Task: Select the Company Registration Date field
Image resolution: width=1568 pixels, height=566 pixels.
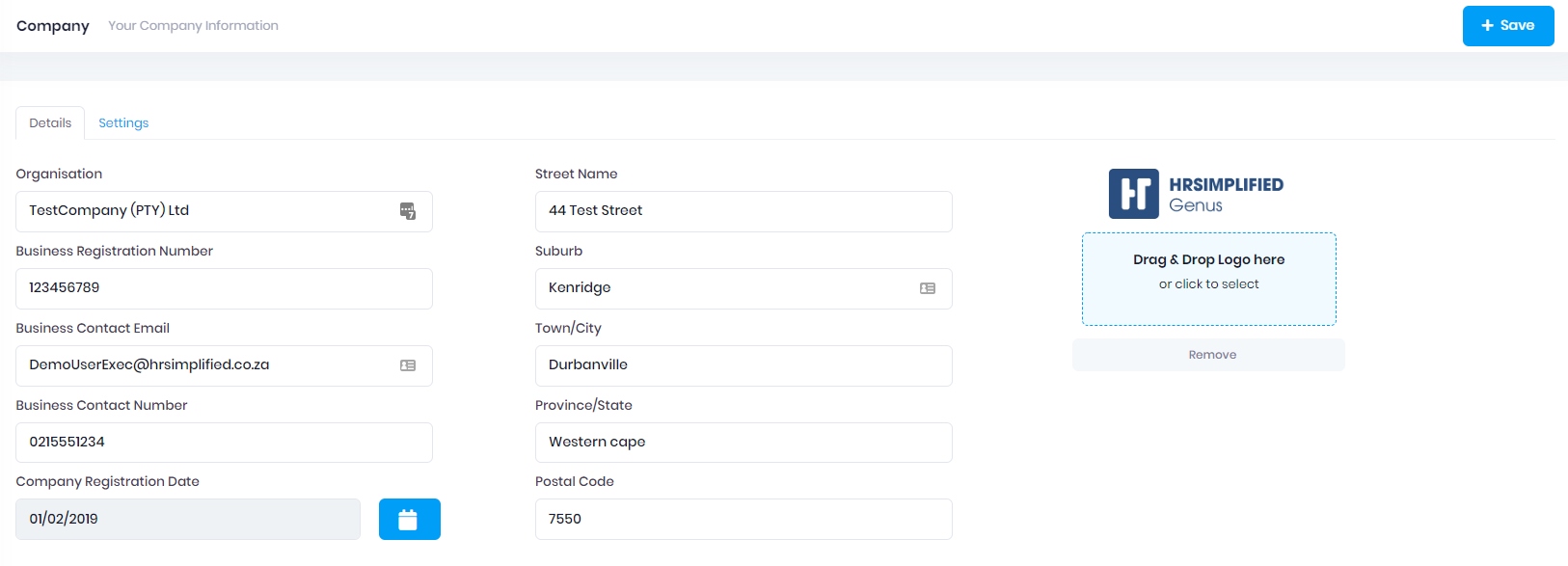Action: click(x=188, y=519)
